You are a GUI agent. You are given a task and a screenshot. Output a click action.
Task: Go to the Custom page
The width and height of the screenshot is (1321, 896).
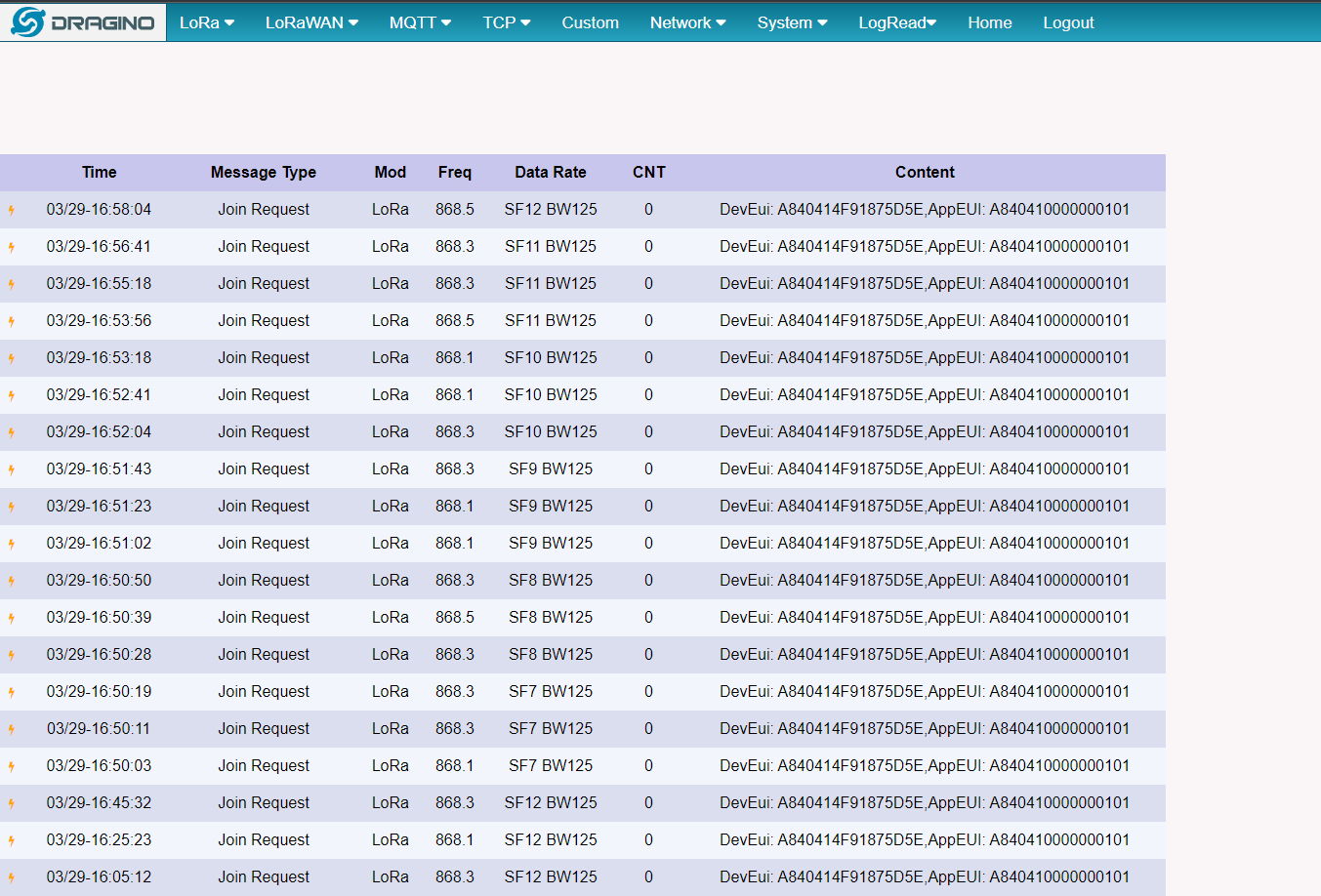[x=590, y=22]
